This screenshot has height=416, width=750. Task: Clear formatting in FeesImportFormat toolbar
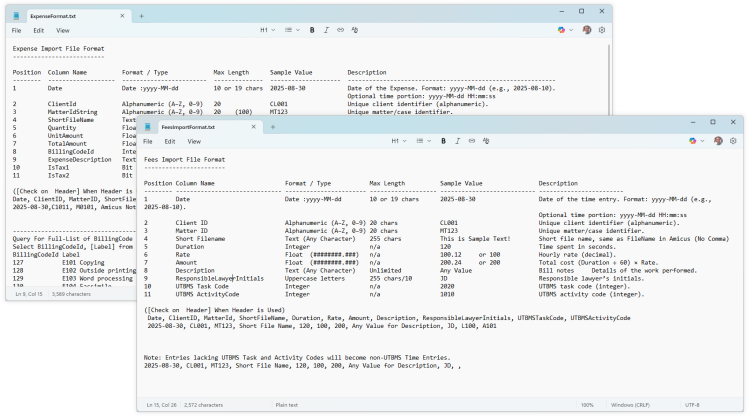pos(484,142)
